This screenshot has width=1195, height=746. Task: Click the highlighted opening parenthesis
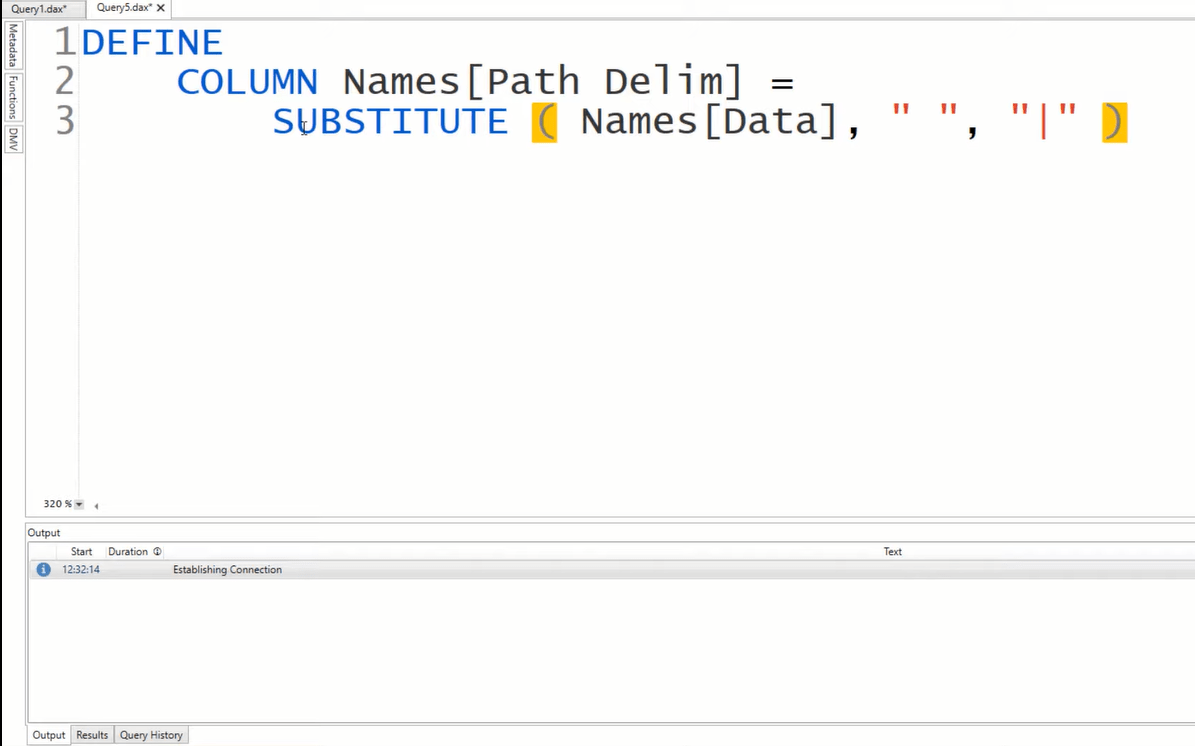[x=544, y=123]
